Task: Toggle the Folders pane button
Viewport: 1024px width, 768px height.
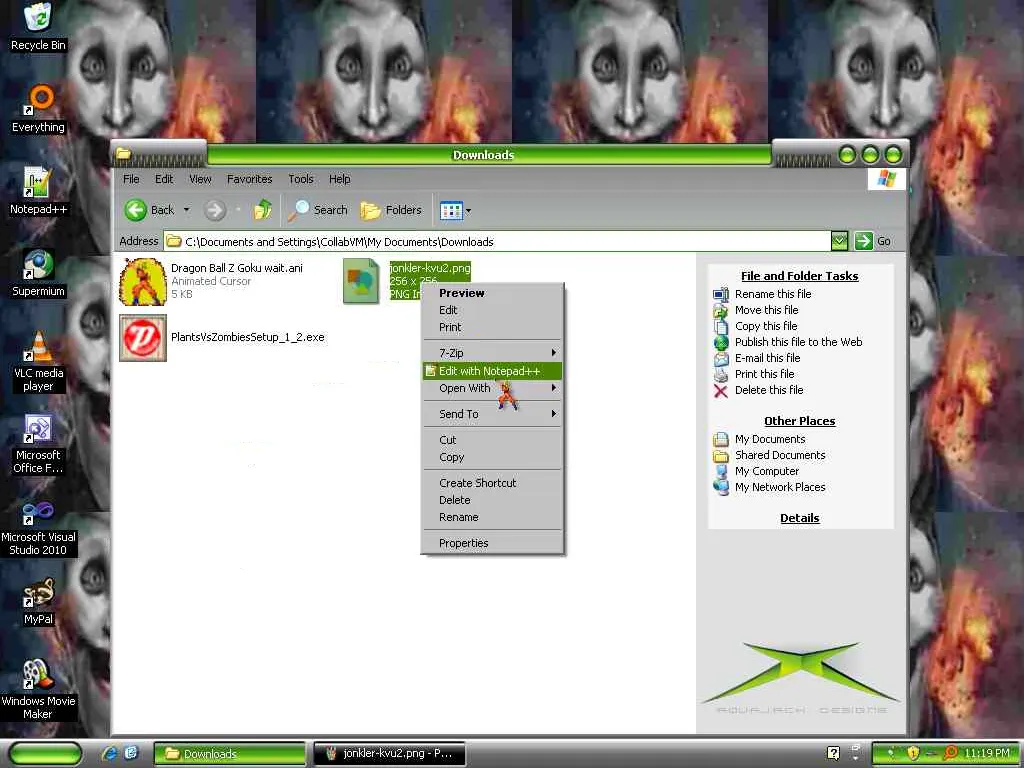Action: (391, 210)
